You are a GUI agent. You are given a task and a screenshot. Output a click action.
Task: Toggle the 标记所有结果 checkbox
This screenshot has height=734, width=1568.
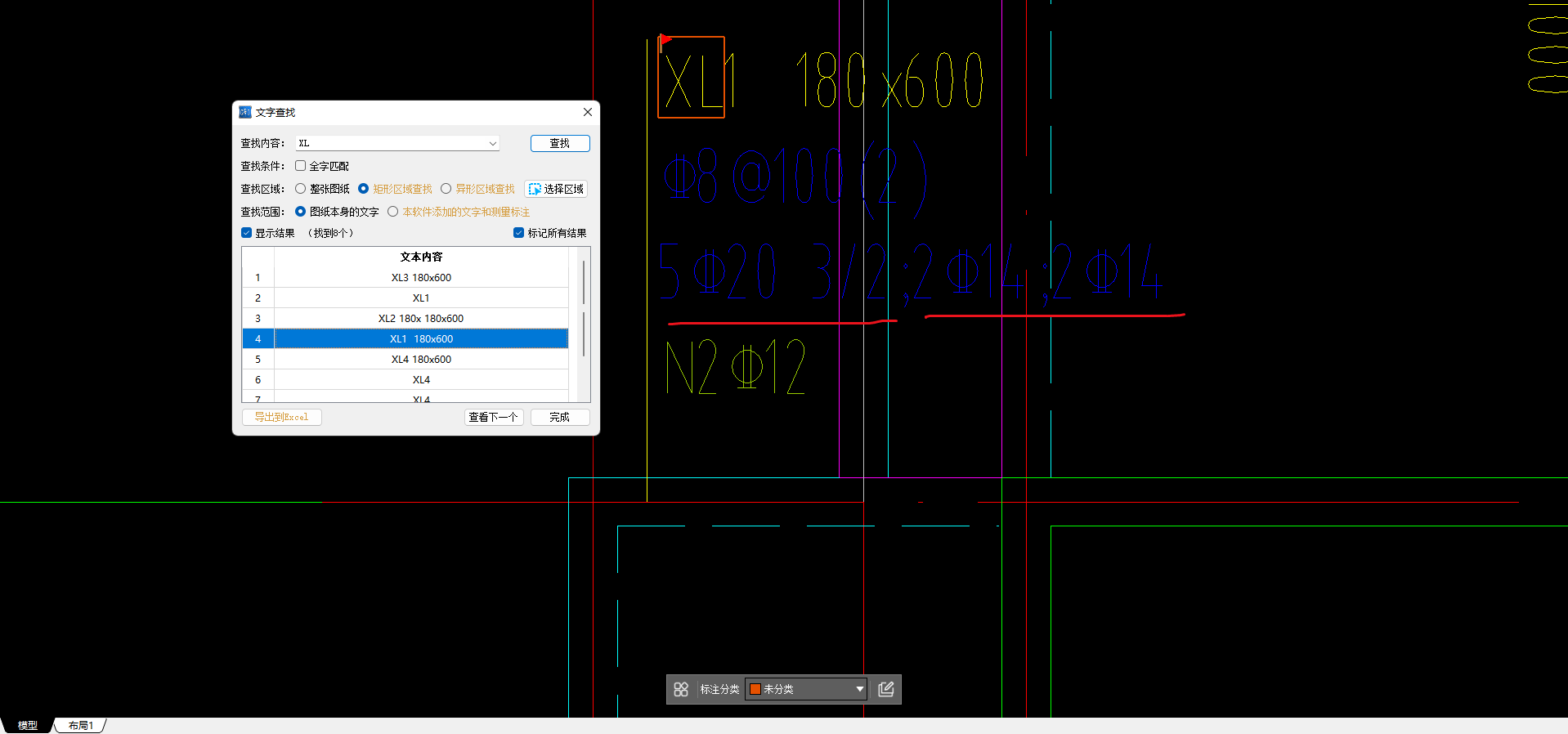[518, 233]
